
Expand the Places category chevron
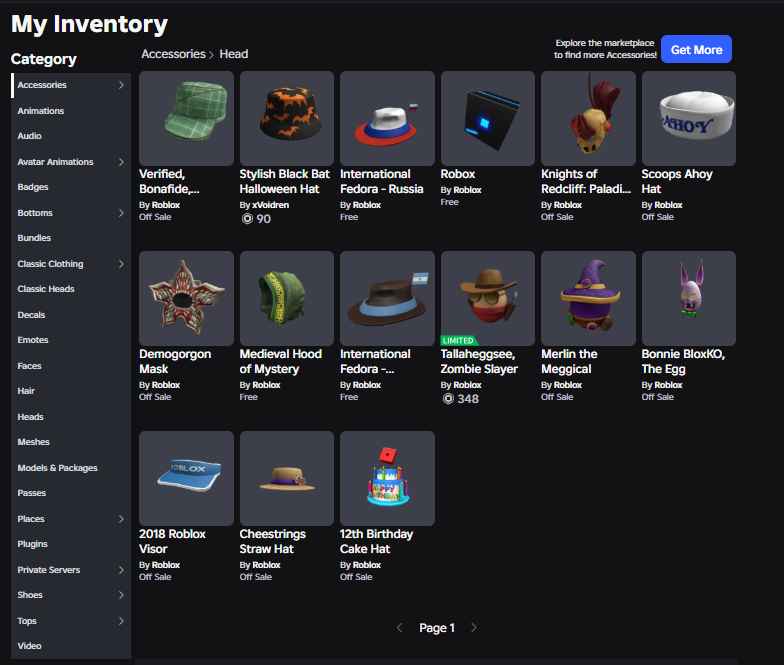click(121, 519)
